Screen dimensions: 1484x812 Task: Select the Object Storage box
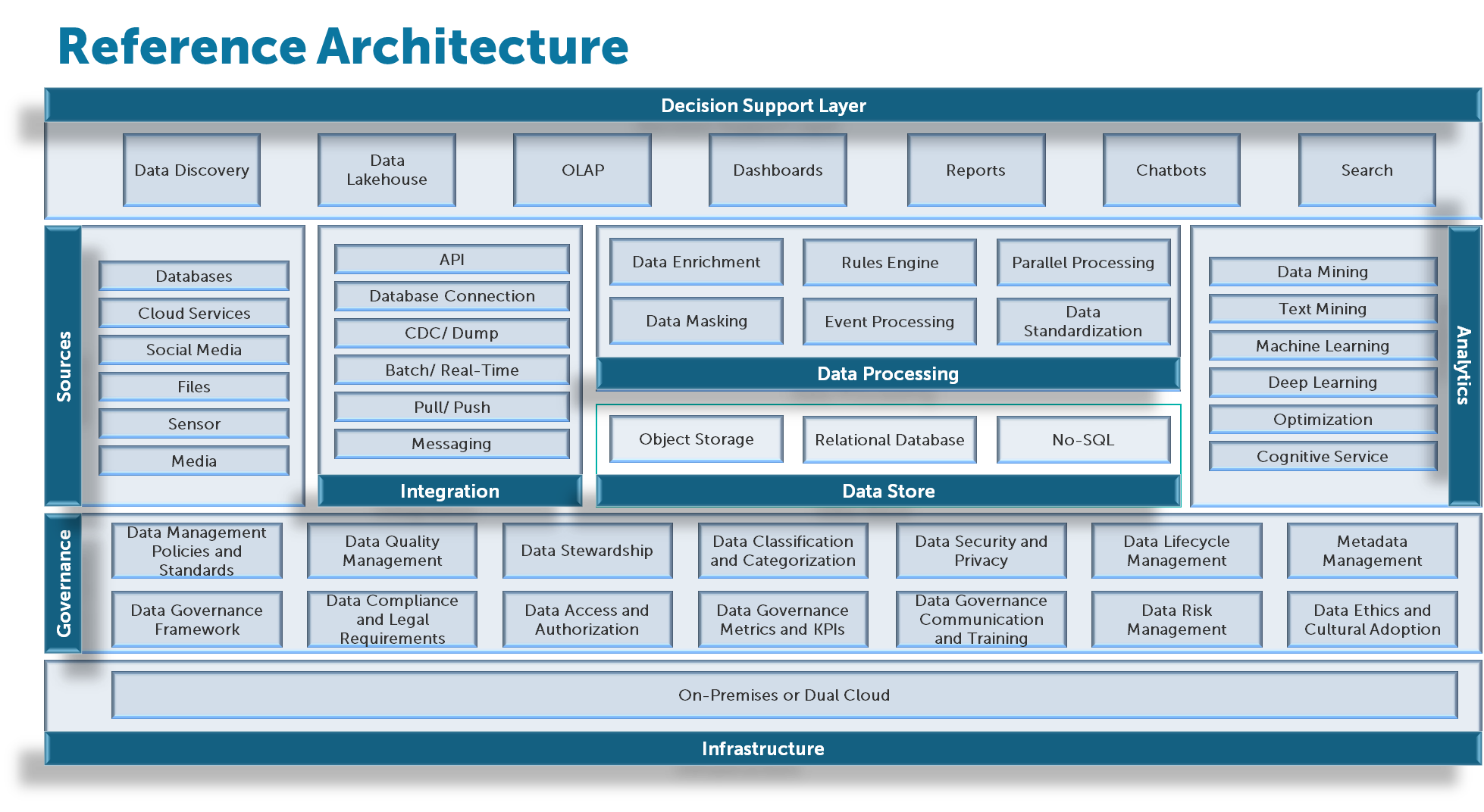pos(697,439)
